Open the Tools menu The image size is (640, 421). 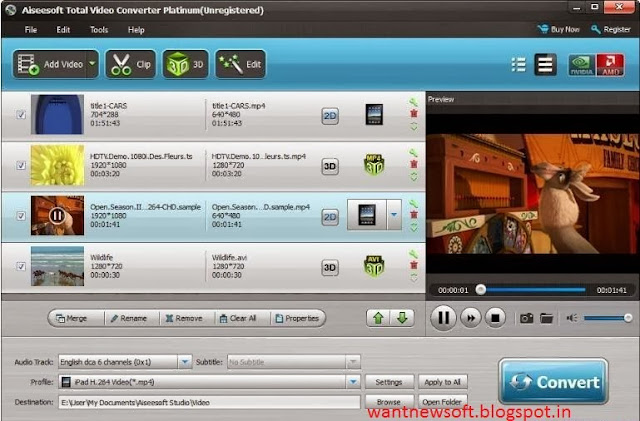(99, 30)
